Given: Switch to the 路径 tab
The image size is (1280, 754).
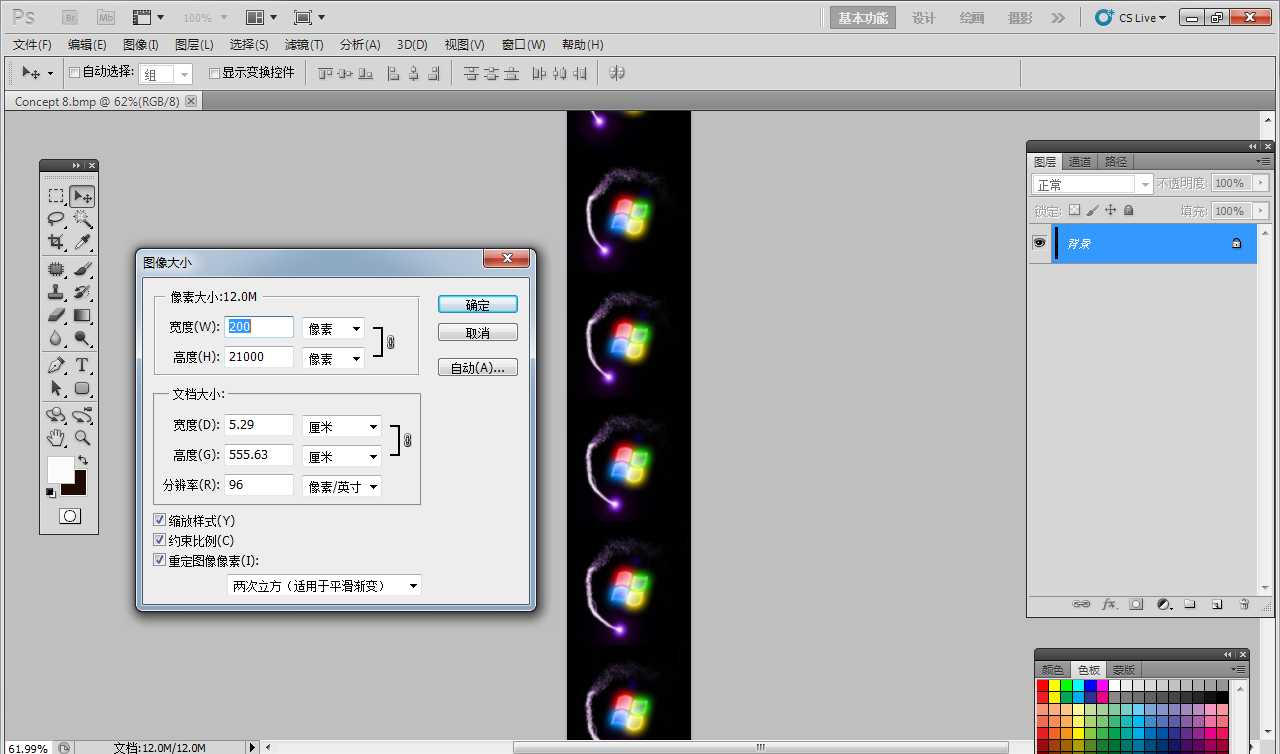Looking at the screenshot, I should pyautogui.click(x=1116, y=161).
